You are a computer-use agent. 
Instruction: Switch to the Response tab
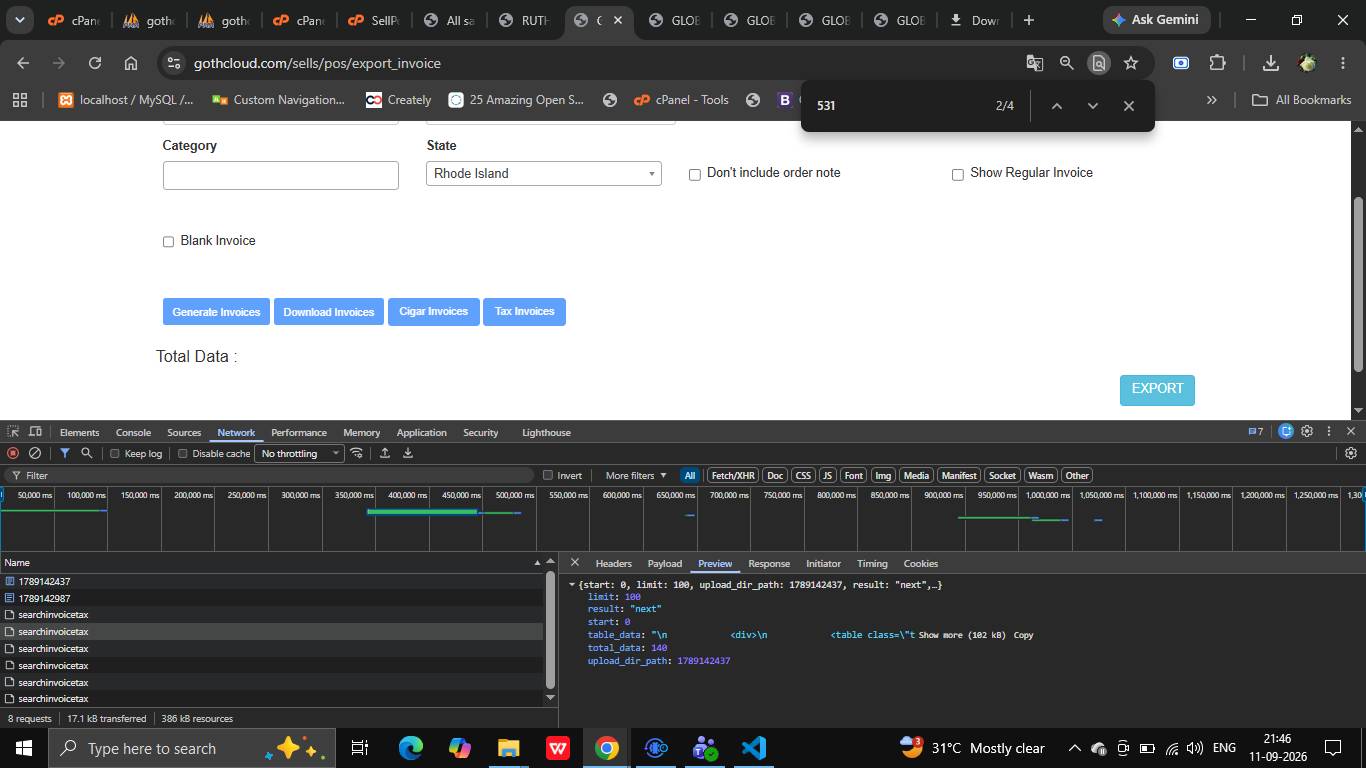(x=769, y=563)
